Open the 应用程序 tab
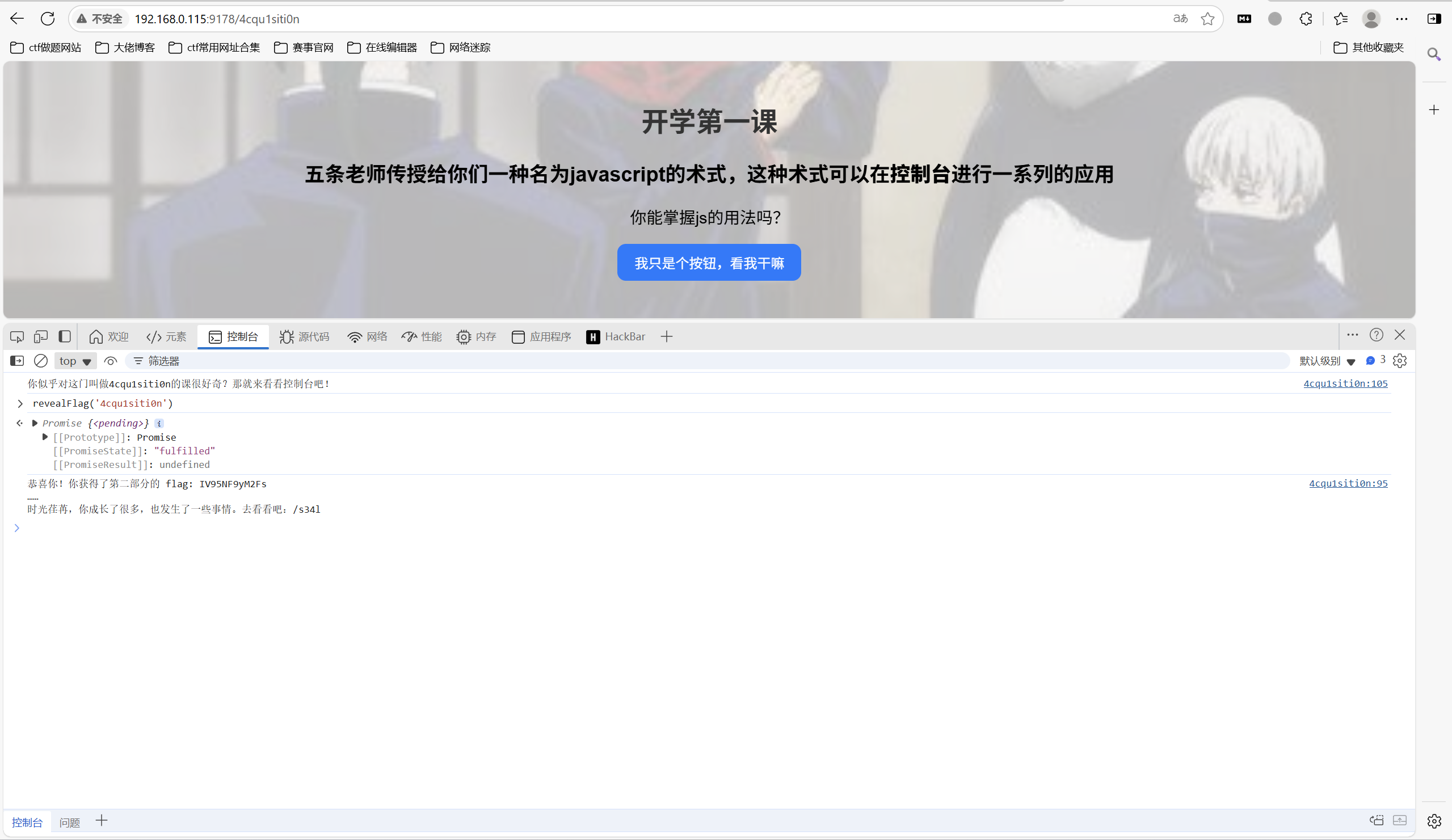The image size is (1452, 840). pyautogui.click(x=541, y=336)
